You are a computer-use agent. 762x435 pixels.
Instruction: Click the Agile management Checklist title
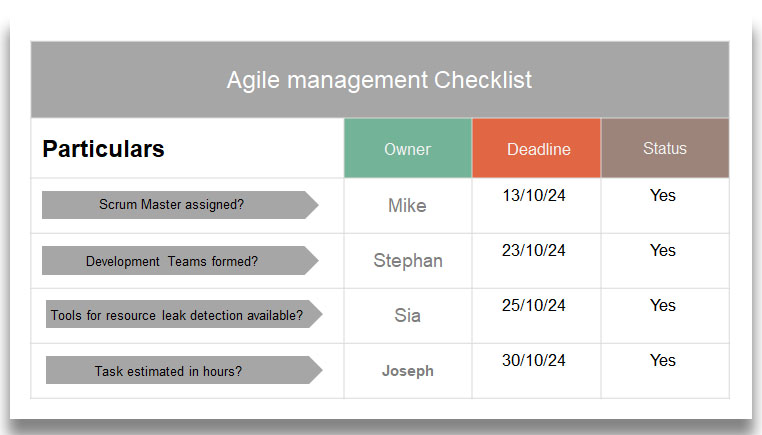pyautogui.click(x=379, y=80)
